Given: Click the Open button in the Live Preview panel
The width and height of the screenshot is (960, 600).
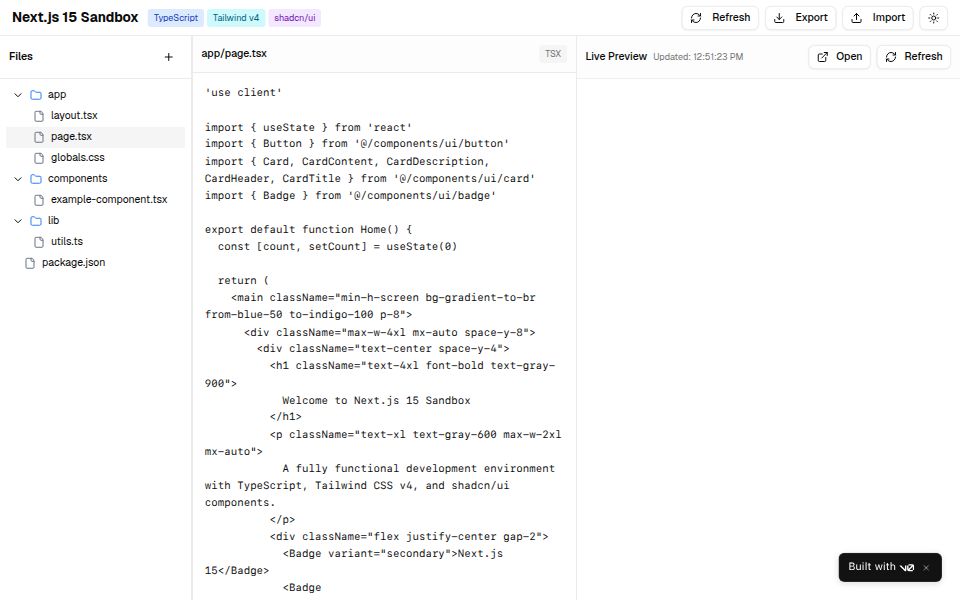Looking at the screenshot, I should [x=838, y=57].
